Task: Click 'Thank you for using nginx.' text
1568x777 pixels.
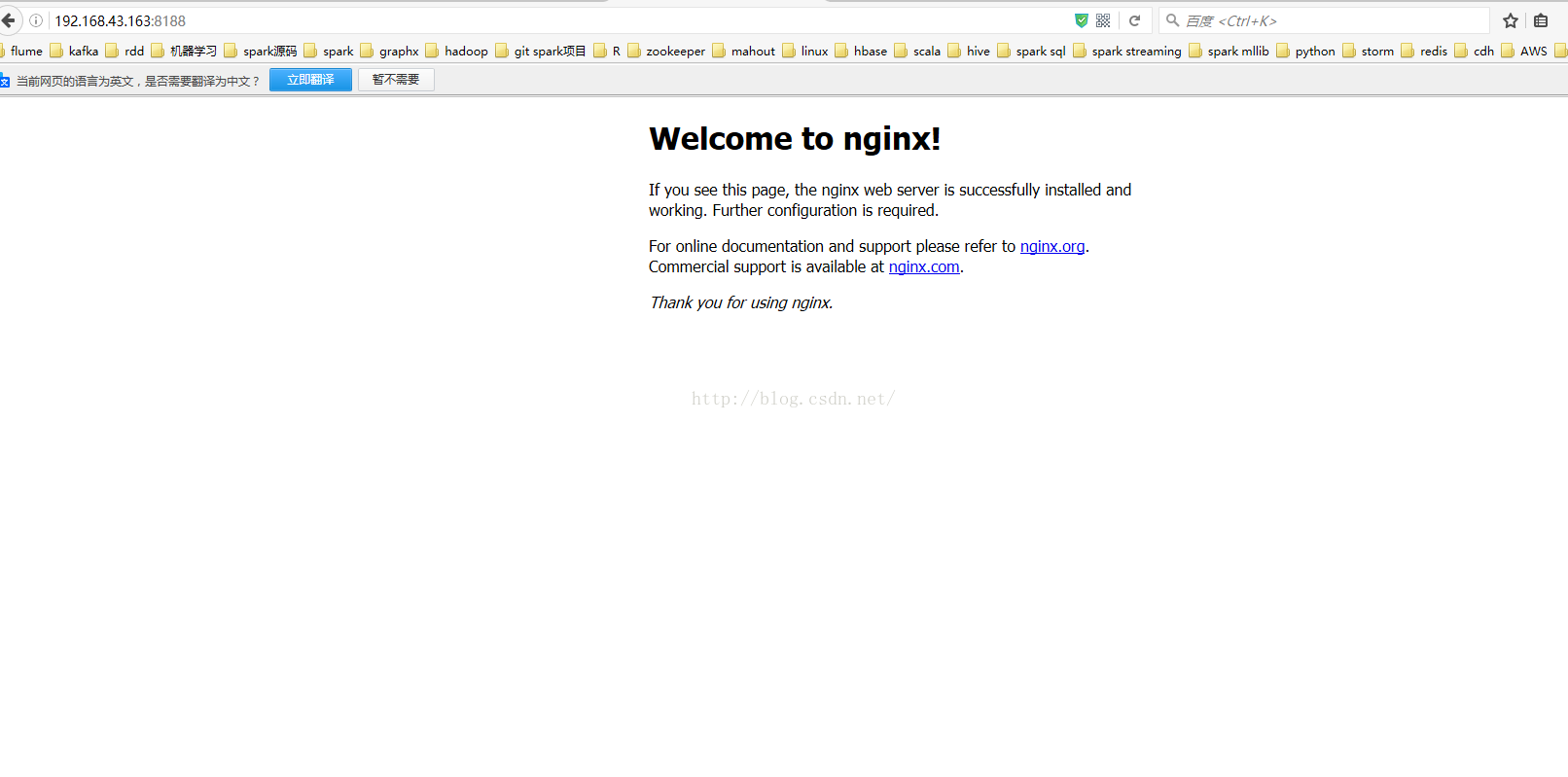Action: click(741, 302)
